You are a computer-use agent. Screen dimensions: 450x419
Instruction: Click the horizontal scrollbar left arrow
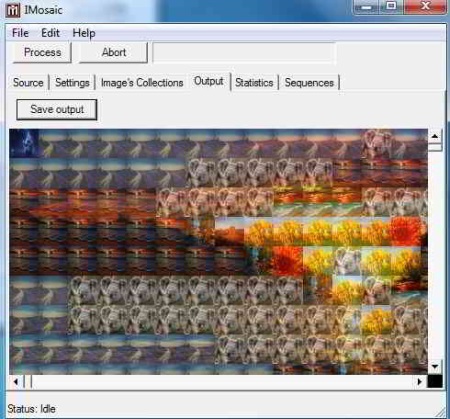click(x=16, y=381)
